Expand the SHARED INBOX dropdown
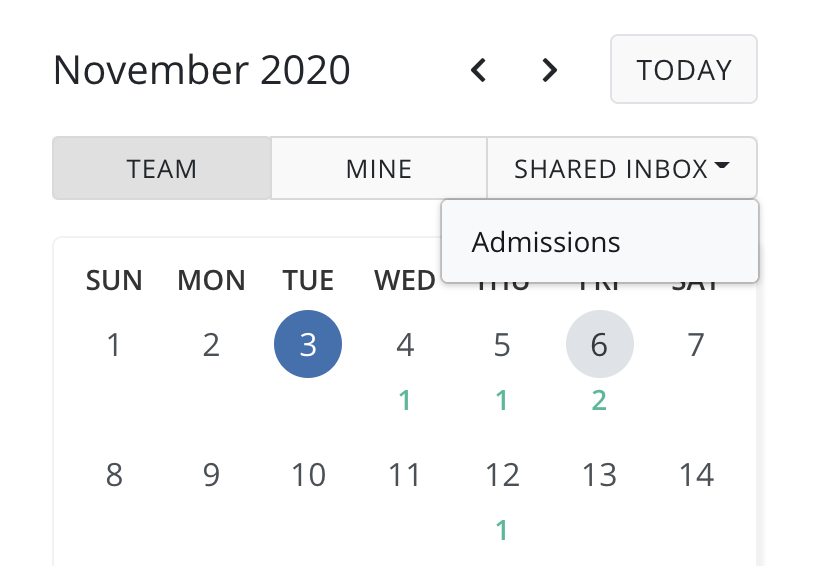This screenshot has height=566, width=828. [x=621, y=169]
